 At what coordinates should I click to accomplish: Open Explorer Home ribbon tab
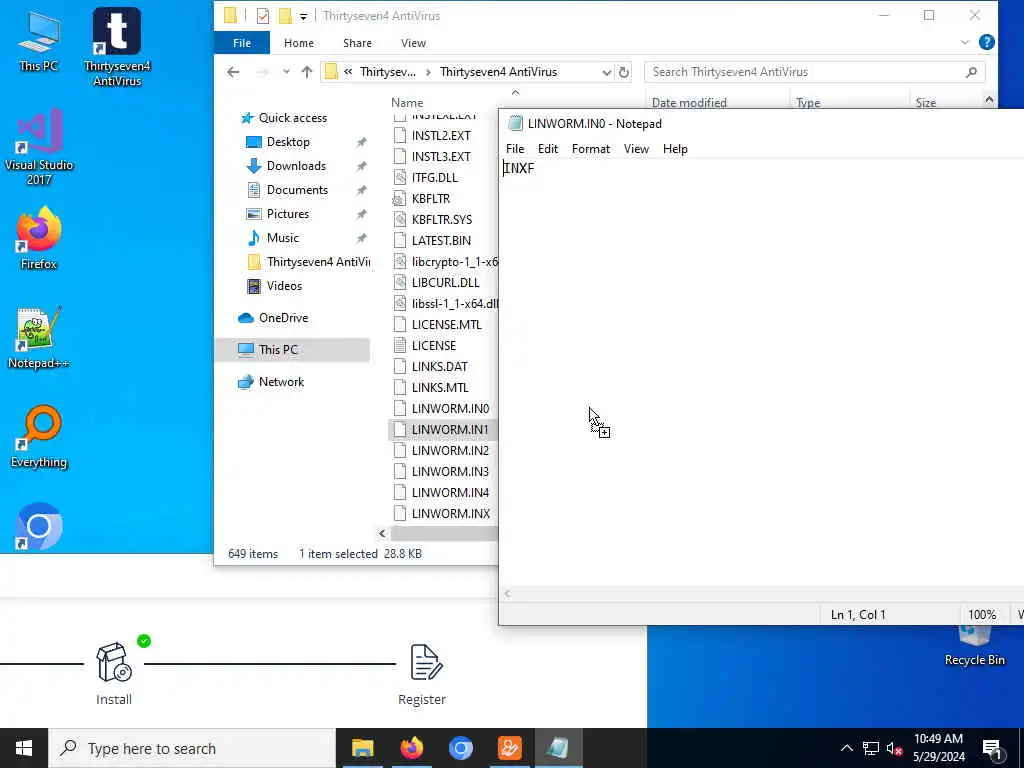[x=298, y=42]
